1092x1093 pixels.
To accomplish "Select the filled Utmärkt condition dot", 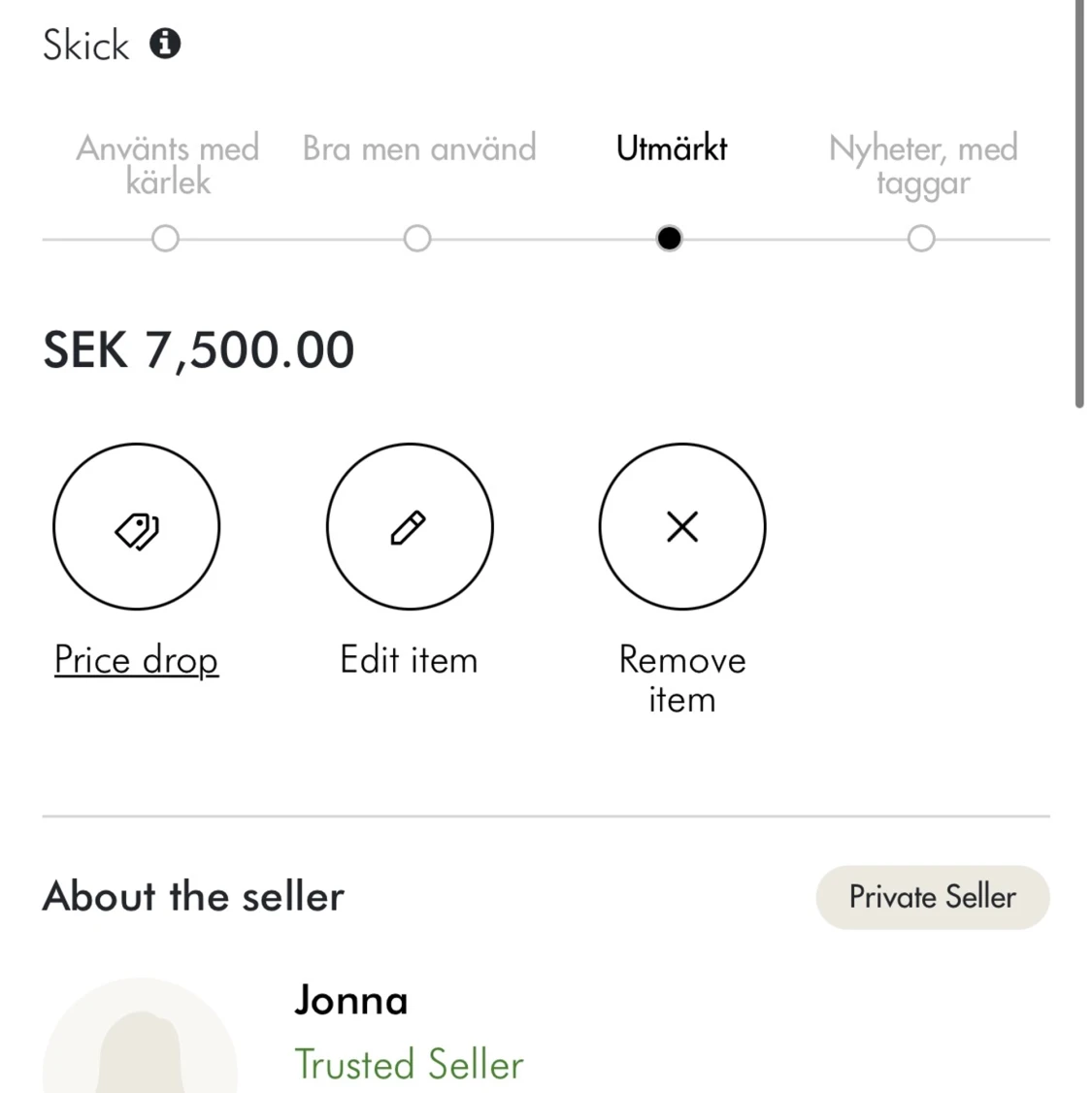I will click(669, 239).
